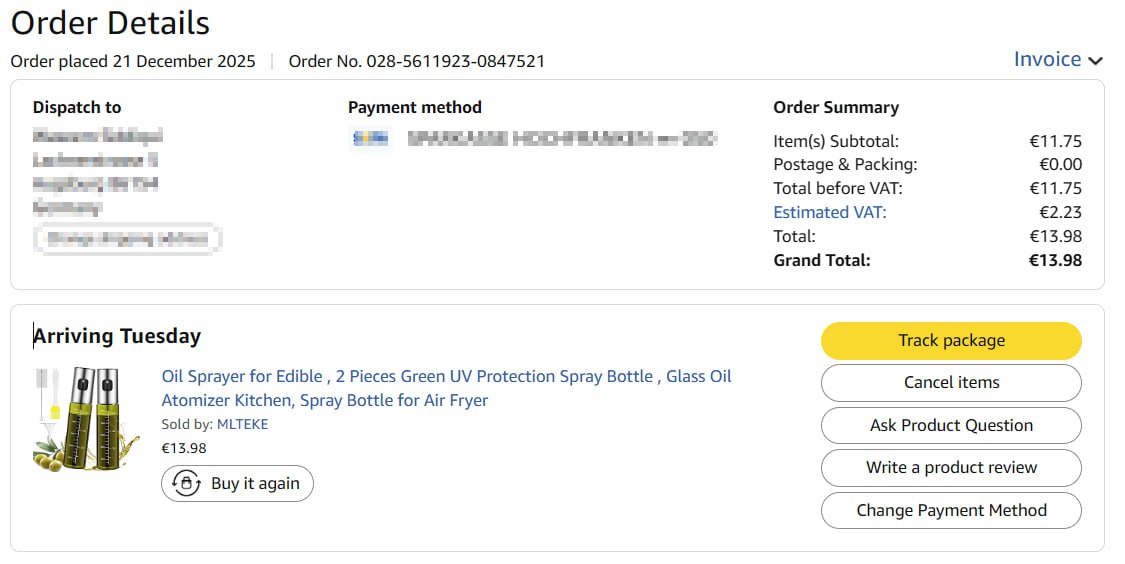The height and width of the screenshot is (564, 1125).
Task: Click the Cancel items button
Action: (x=951, y=383)
